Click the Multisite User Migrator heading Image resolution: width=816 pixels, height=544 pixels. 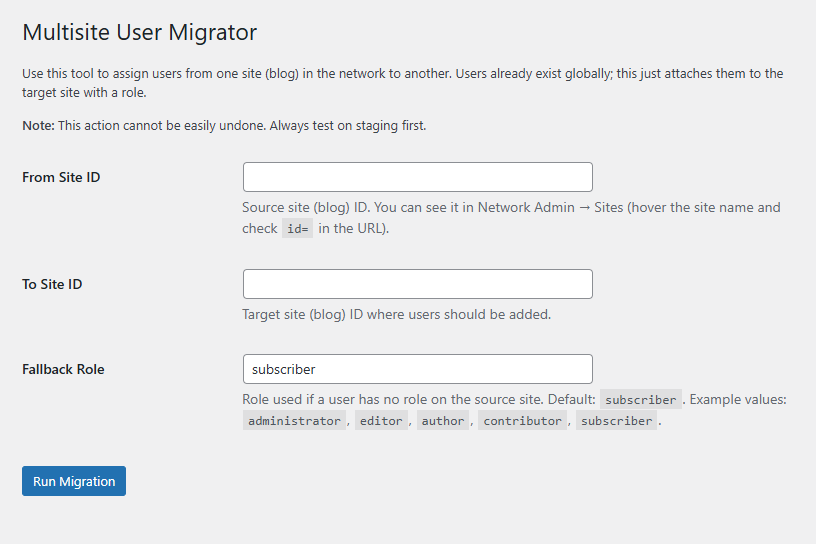click(x=139, y=32)
